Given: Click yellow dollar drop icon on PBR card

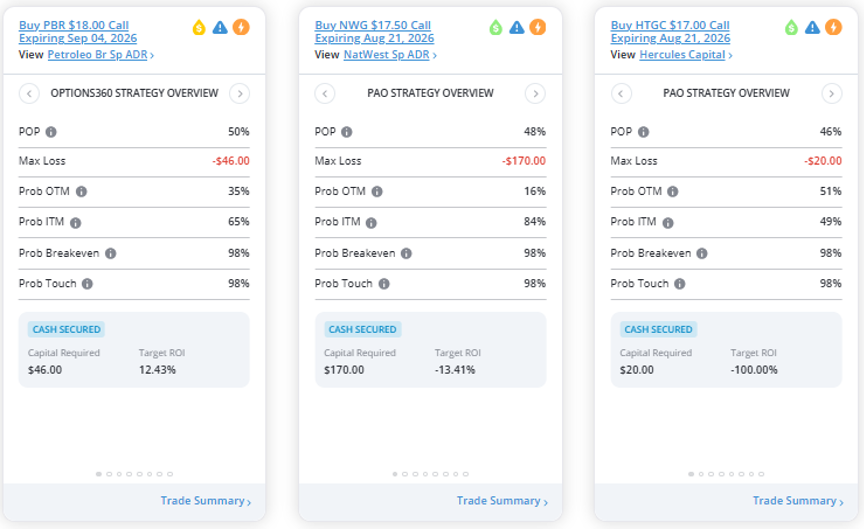Looking at the screenshot, I should tap(199, 27).
